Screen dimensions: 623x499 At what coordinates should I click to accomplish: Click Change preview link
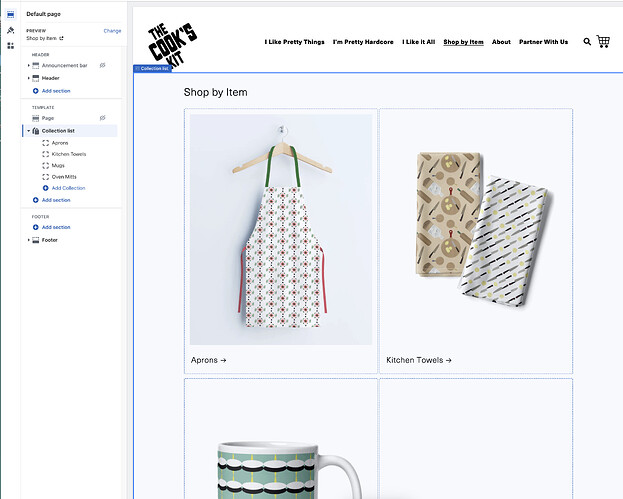[112, 31]
